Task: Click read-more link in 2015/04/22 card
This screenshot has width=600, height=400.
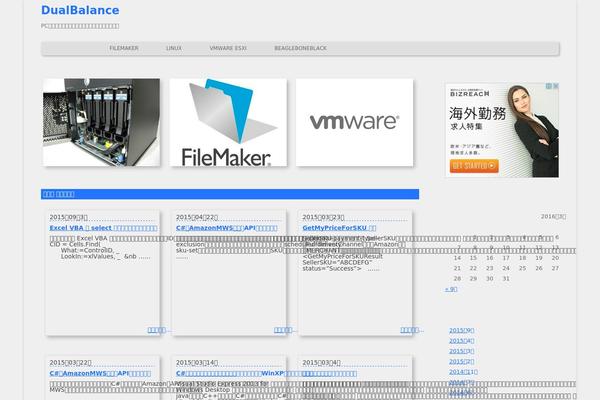Action: 285,329
